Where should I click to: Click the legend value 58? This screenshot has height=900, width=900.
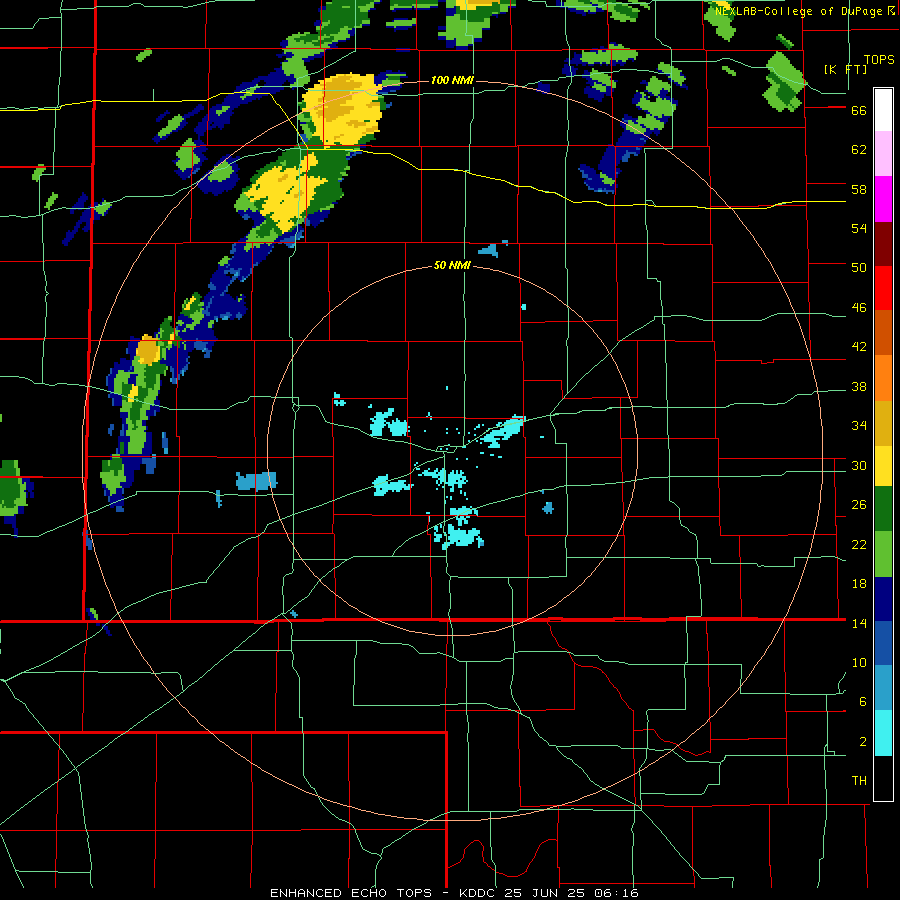[859, 189]
